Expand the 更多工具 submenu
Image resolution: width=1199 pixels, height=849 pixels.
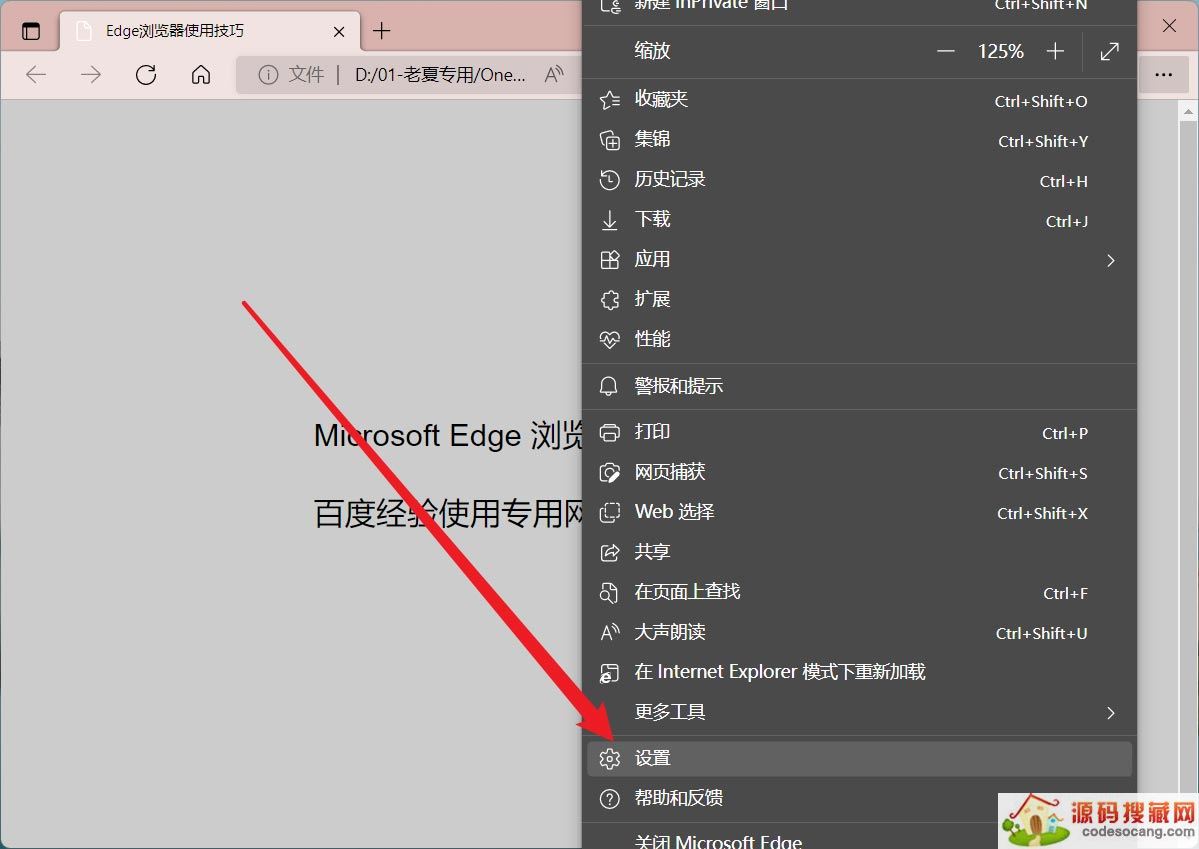1110,712
